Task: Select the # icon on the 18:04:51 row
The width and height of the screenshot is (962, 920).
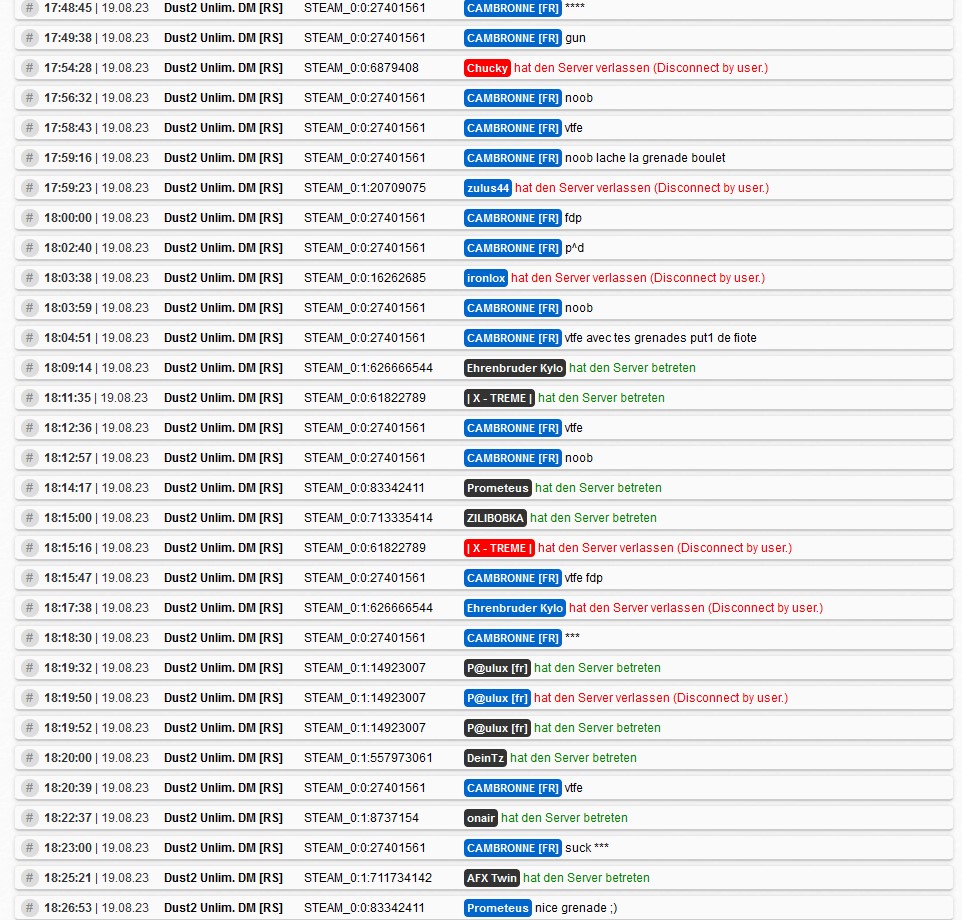Action: click(29, 339)
